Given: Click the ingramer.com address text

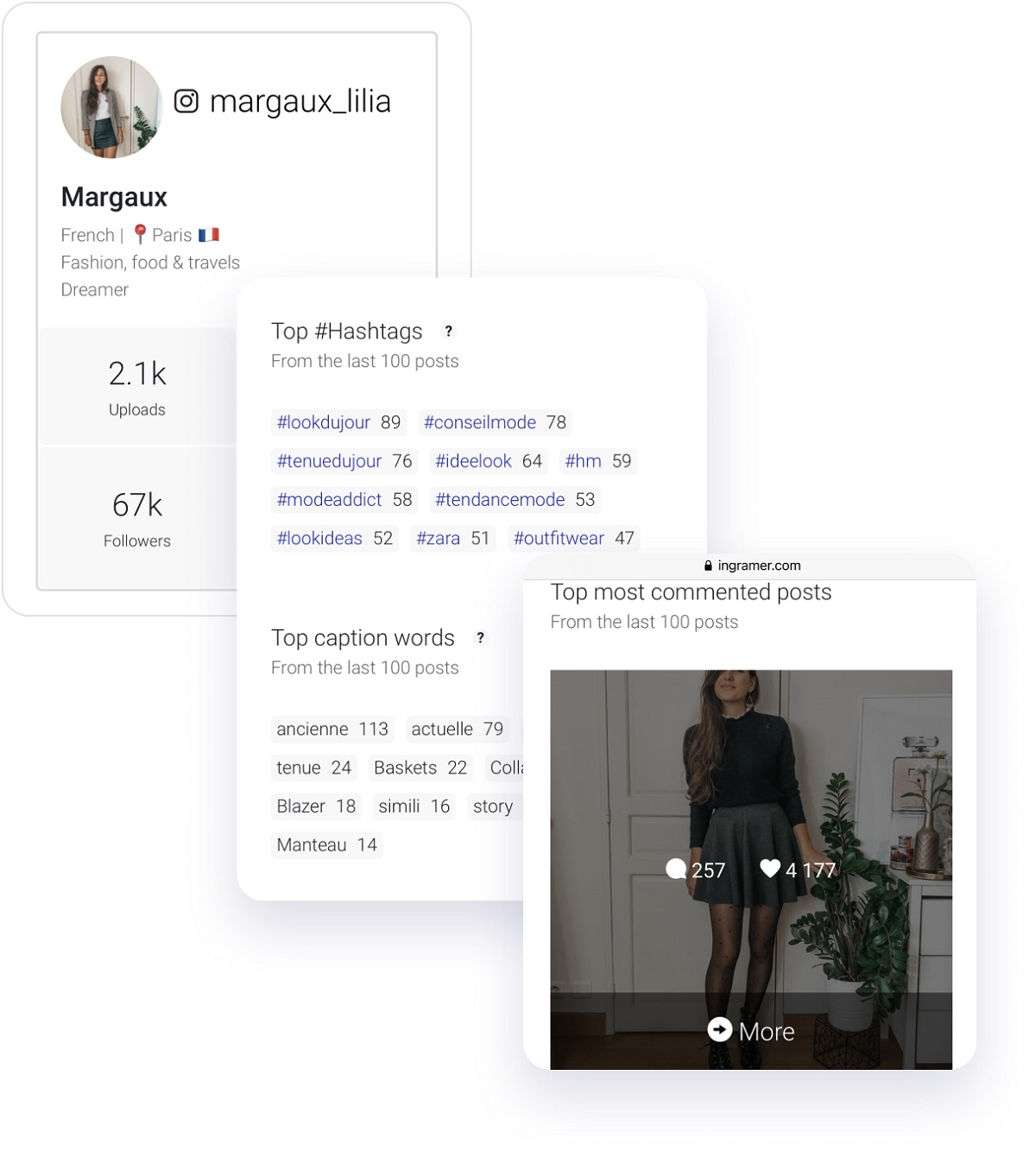Looking at the screenshot, I should click(x=759, y=566).
